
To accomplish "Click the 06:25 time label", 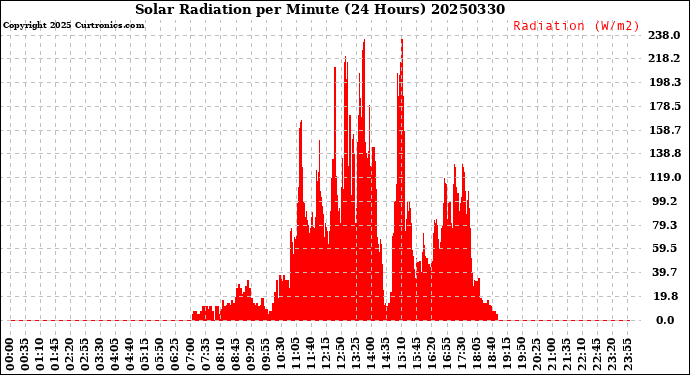I will pyautogui.click(x=176, y=355).
